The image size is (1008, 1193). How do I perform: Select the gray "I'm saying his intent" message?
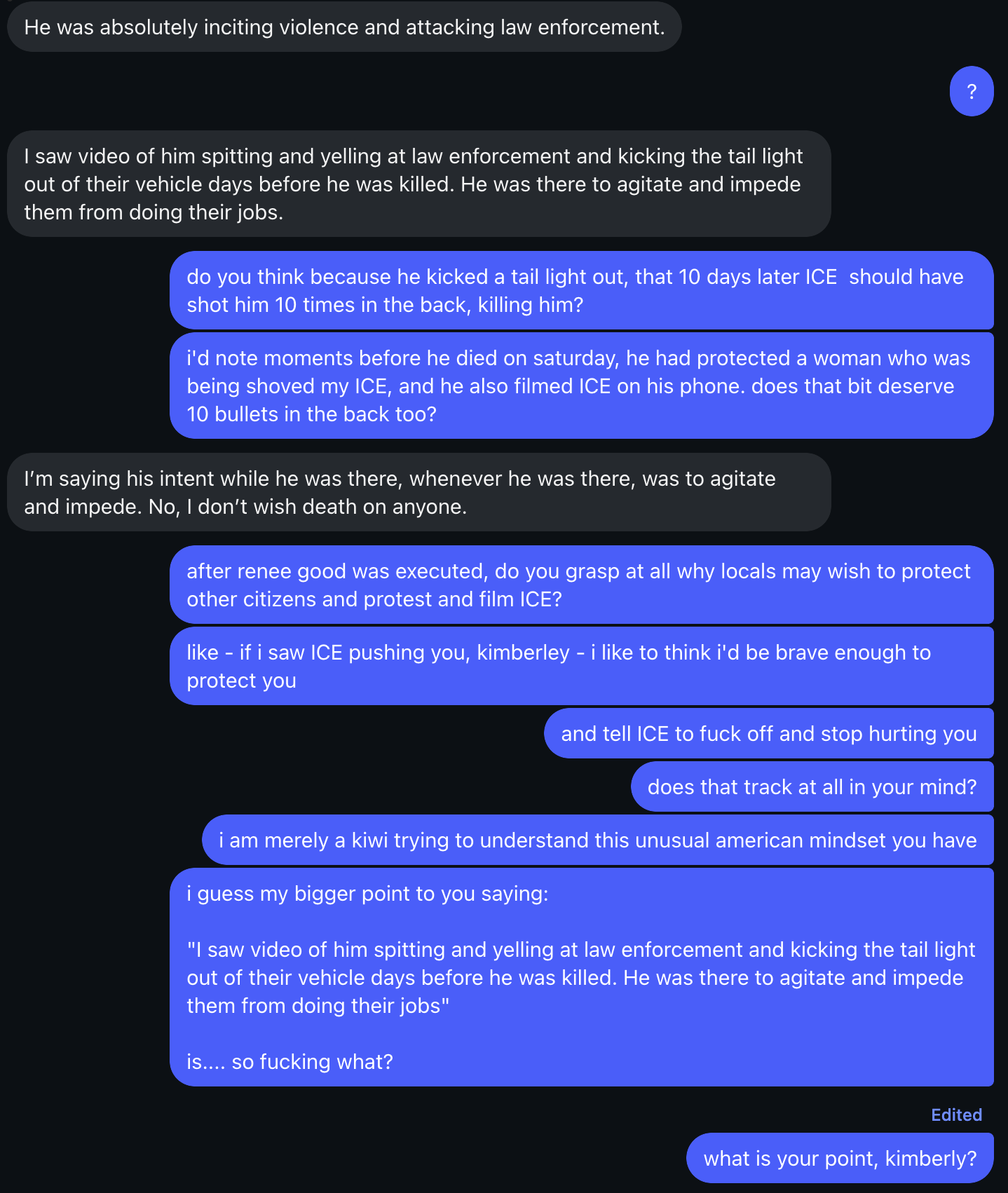418,492
